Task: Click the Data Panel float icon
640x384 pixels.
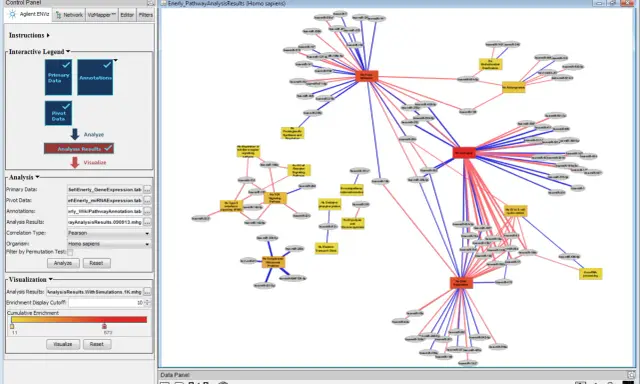Action: [631, 375]
